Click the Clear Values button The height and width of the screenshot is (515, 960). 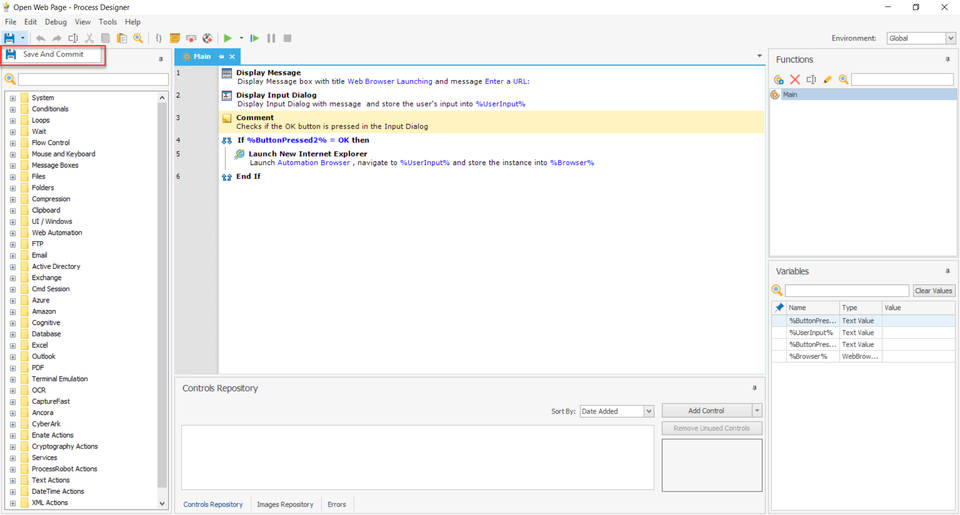934,291
